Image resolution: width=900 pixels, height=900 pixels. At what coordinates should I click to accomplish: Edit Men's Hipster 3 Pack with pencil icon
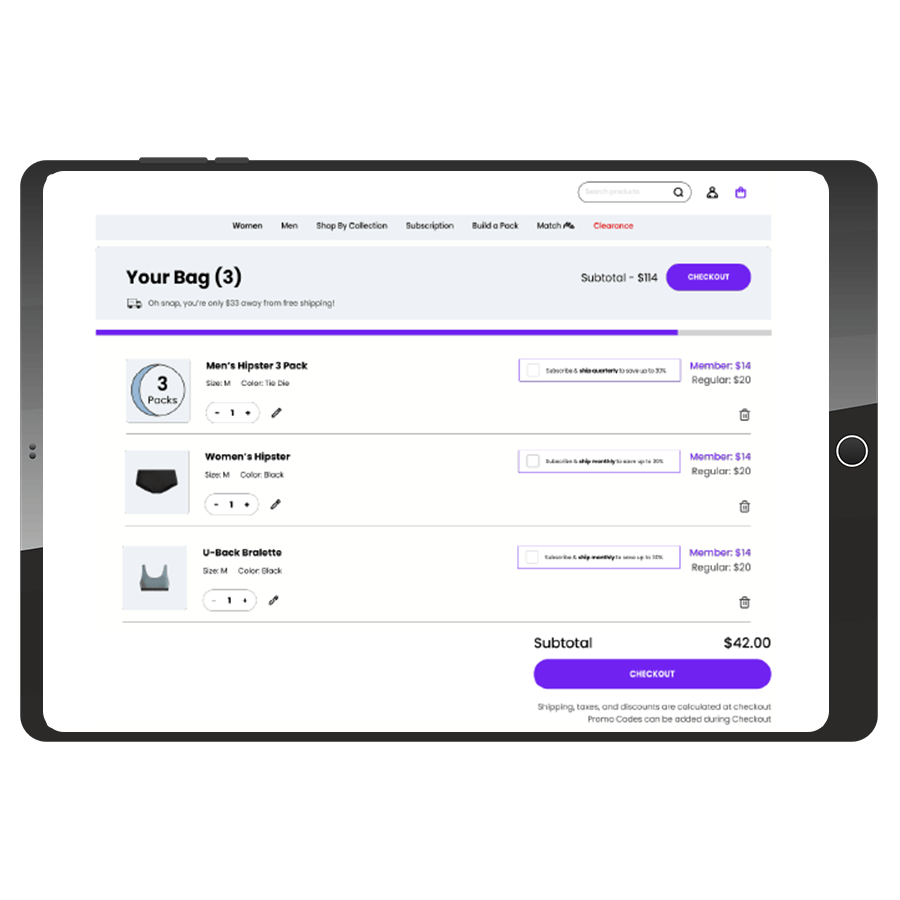(276, 413)
